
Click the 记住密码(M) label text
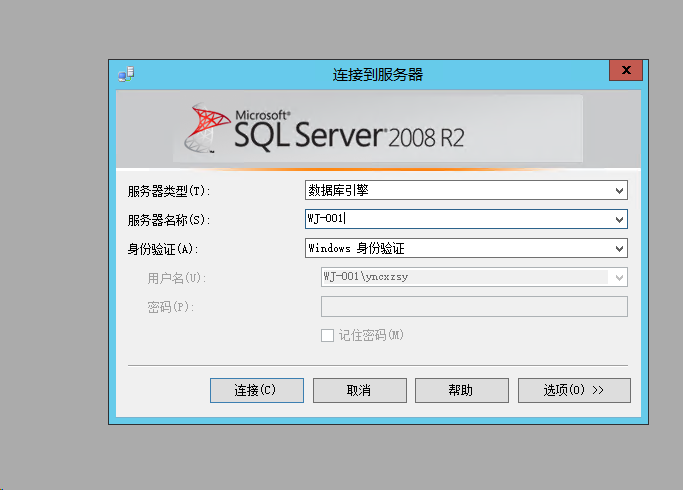point(371,335)
